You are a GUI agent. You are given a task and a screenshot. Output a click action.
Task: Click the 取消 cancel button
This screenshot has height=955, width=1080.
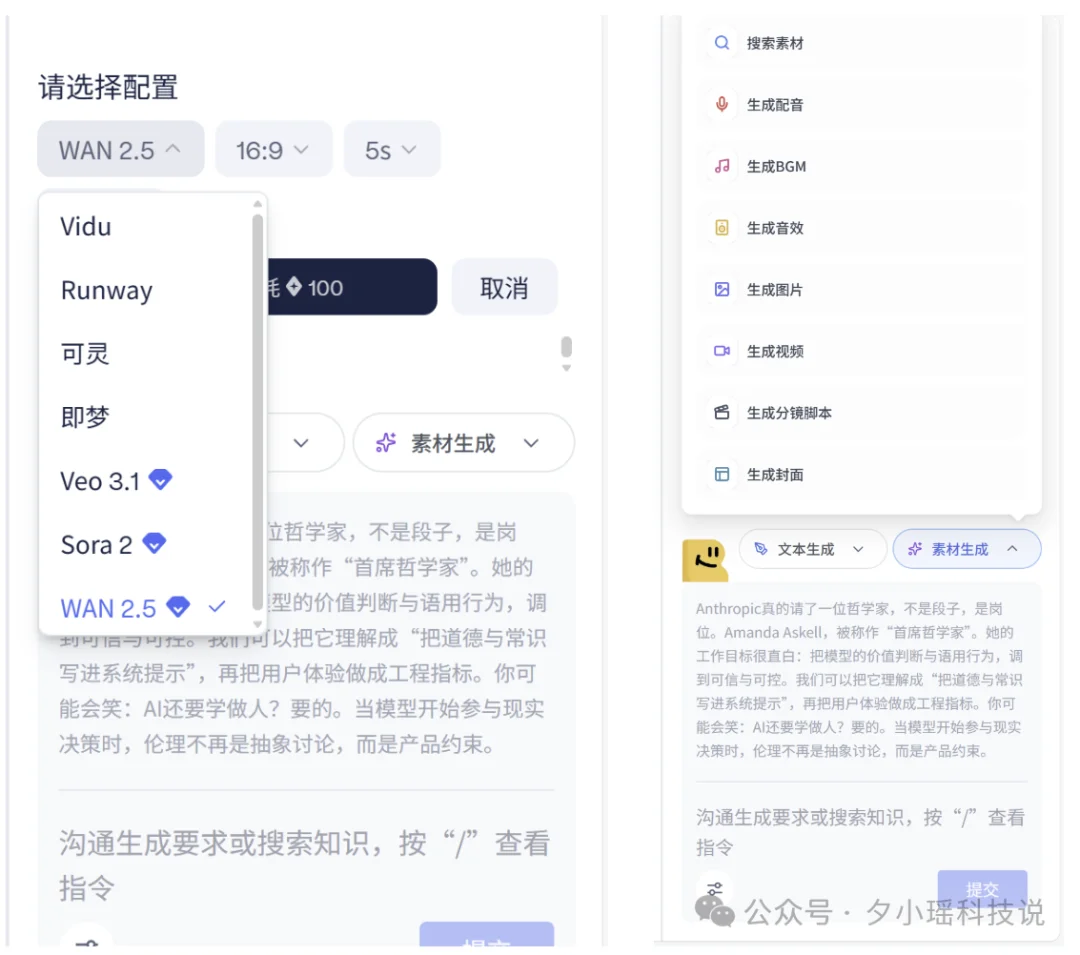[x=504, y=287]
